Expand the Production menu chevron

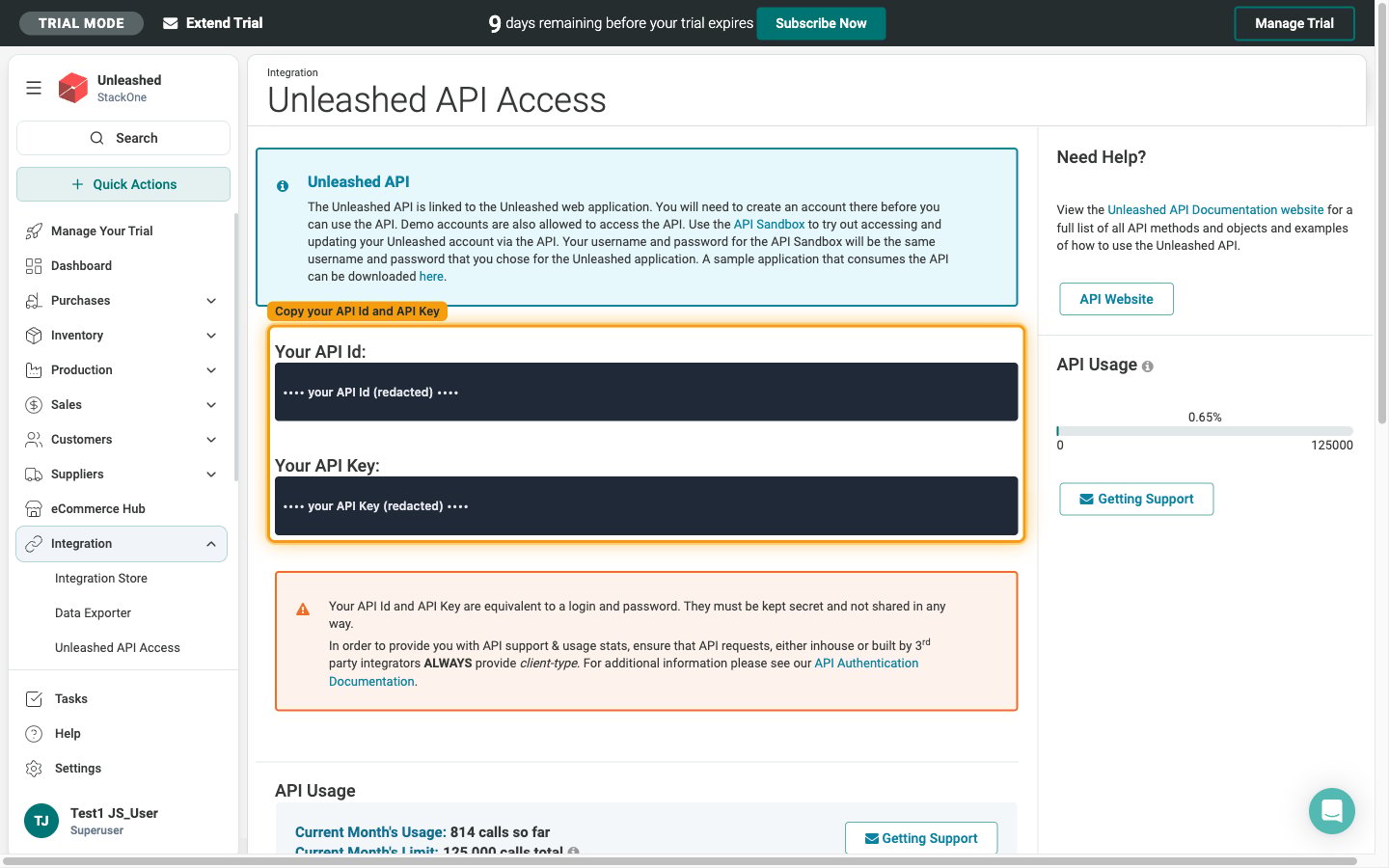pos(211,370)
